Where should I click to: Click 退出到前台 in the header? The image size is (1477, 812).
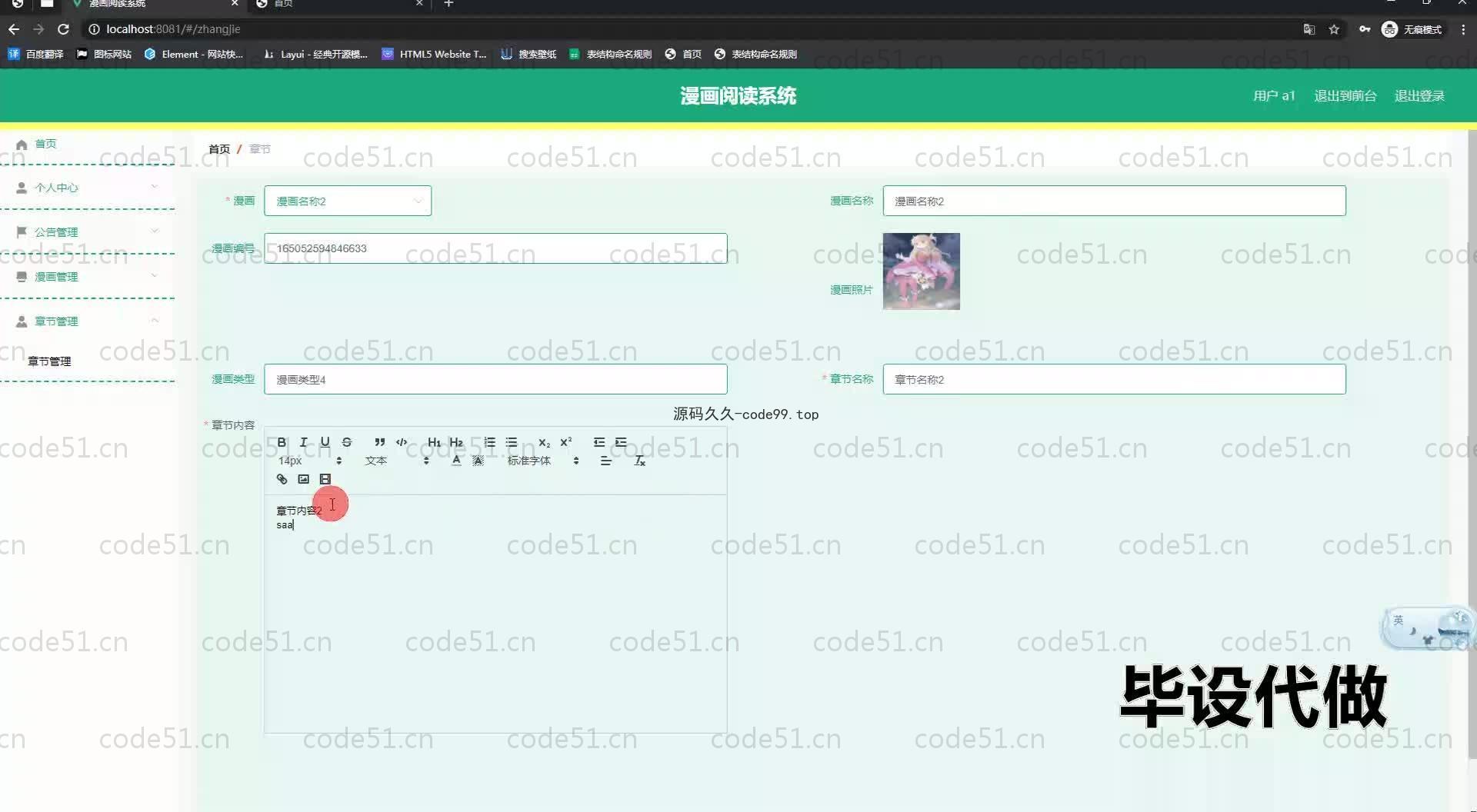tap(1345, 95)
